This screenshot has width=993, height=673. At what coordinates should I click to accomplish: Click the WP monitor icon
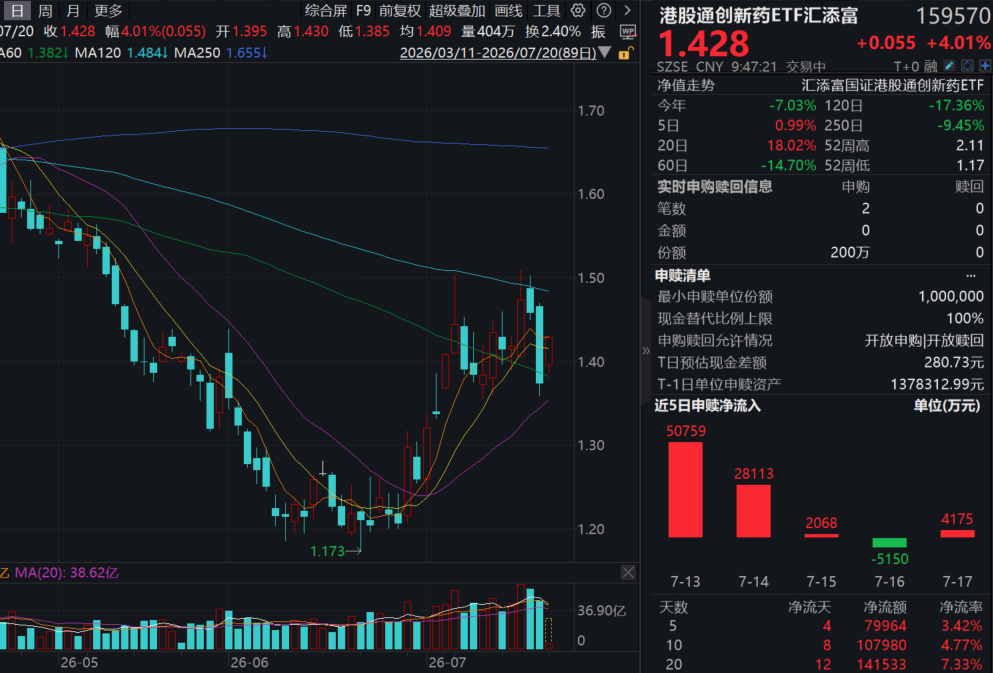point(628,31)
